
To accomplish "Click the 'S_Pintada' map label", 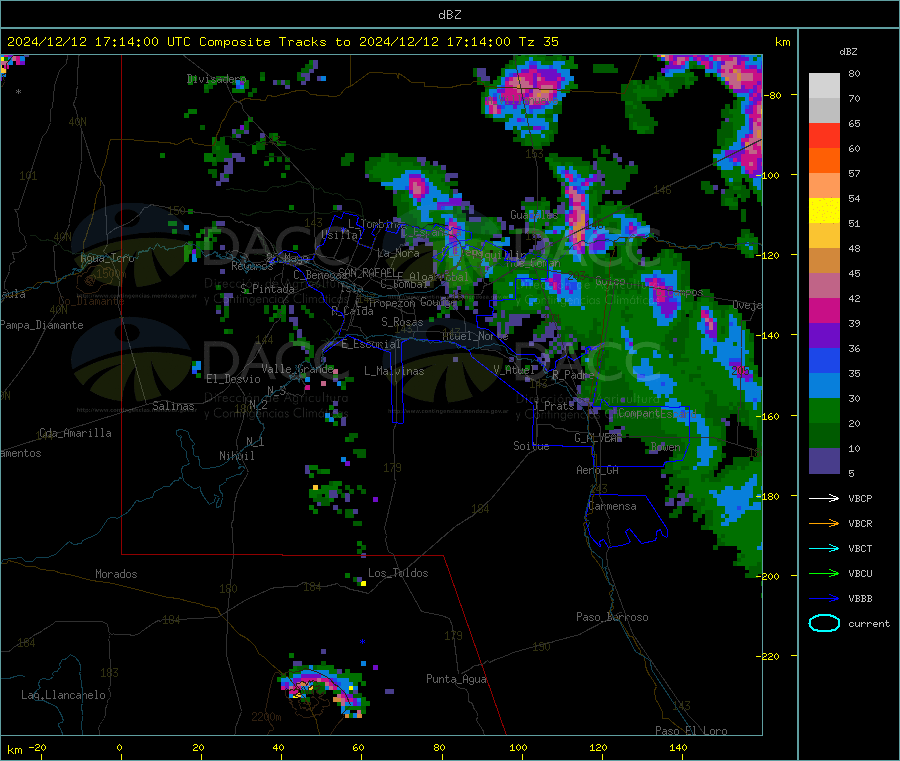I will pos(267,289).
